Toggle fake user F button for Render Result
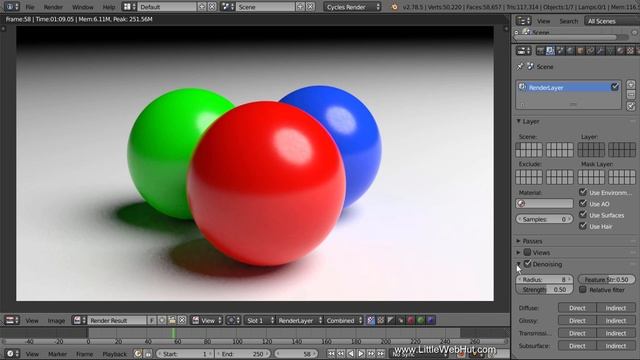 point(152,320)
